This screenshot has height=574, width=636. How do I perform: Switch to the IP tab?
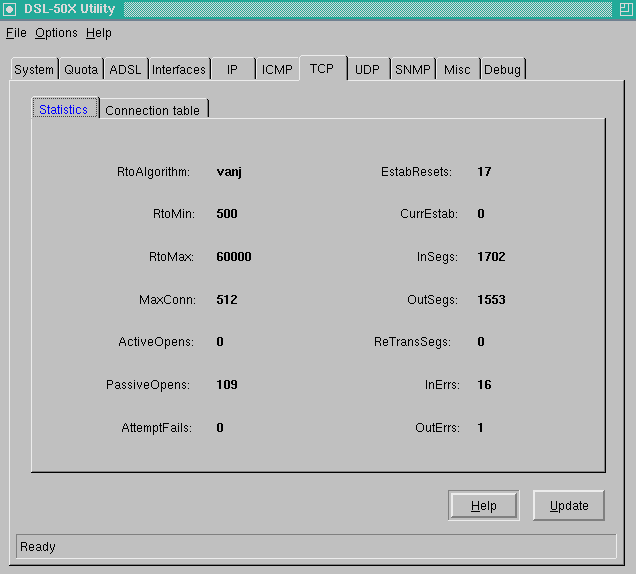tap(232, 69)
